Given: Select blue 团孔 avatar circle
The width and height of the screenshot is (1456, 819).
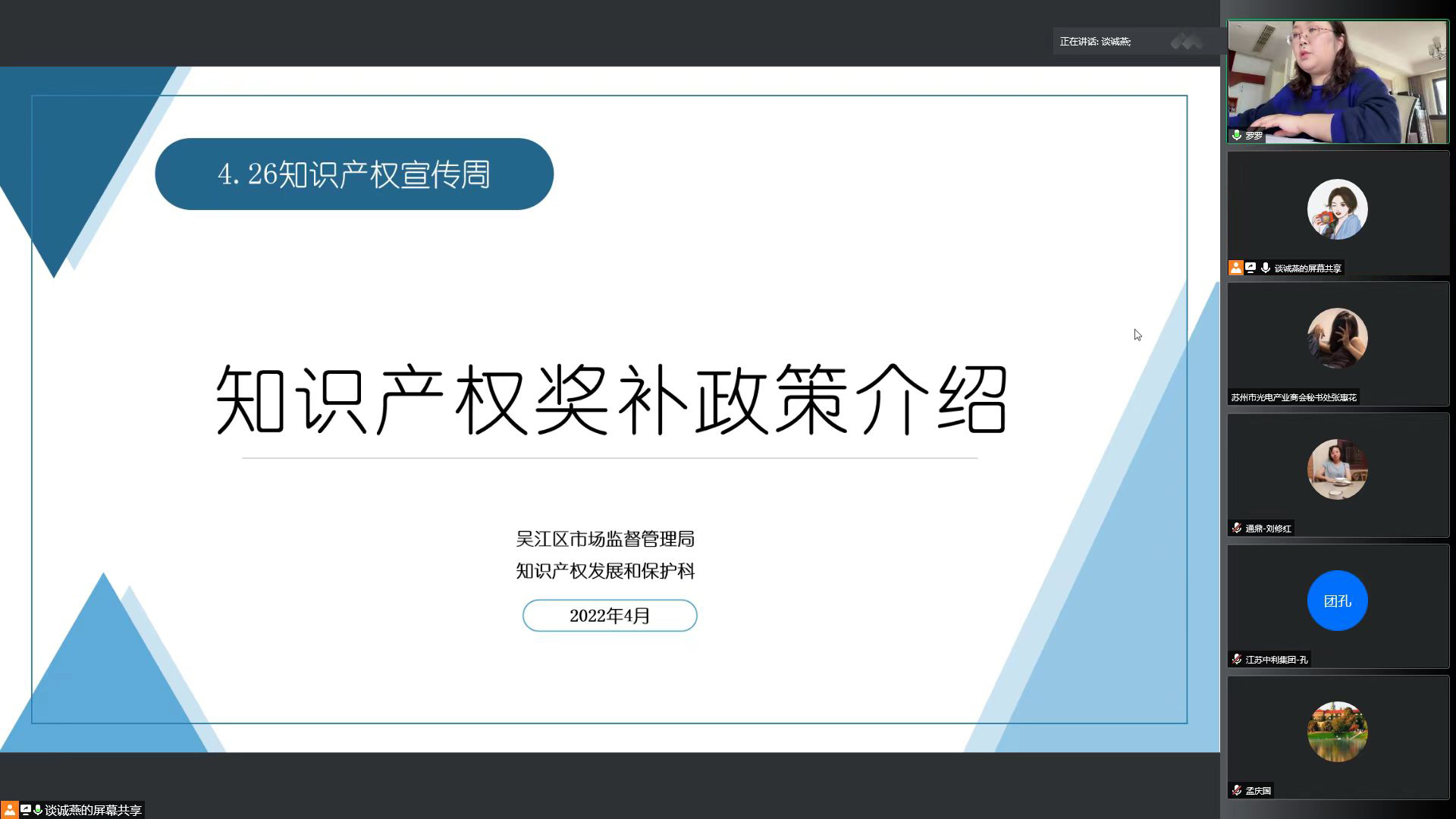Looking at the screenshot, I should 1337,601.
